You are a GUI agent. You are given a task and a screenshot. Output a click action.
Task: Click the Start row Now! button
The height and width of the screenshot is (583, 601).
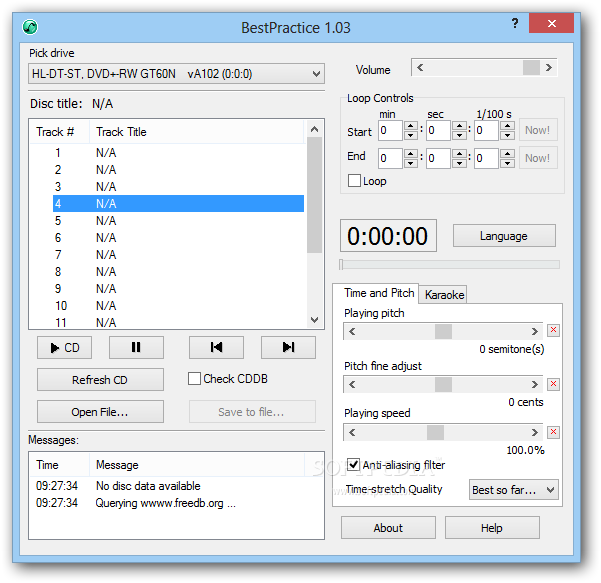click(x=538, y=130)
